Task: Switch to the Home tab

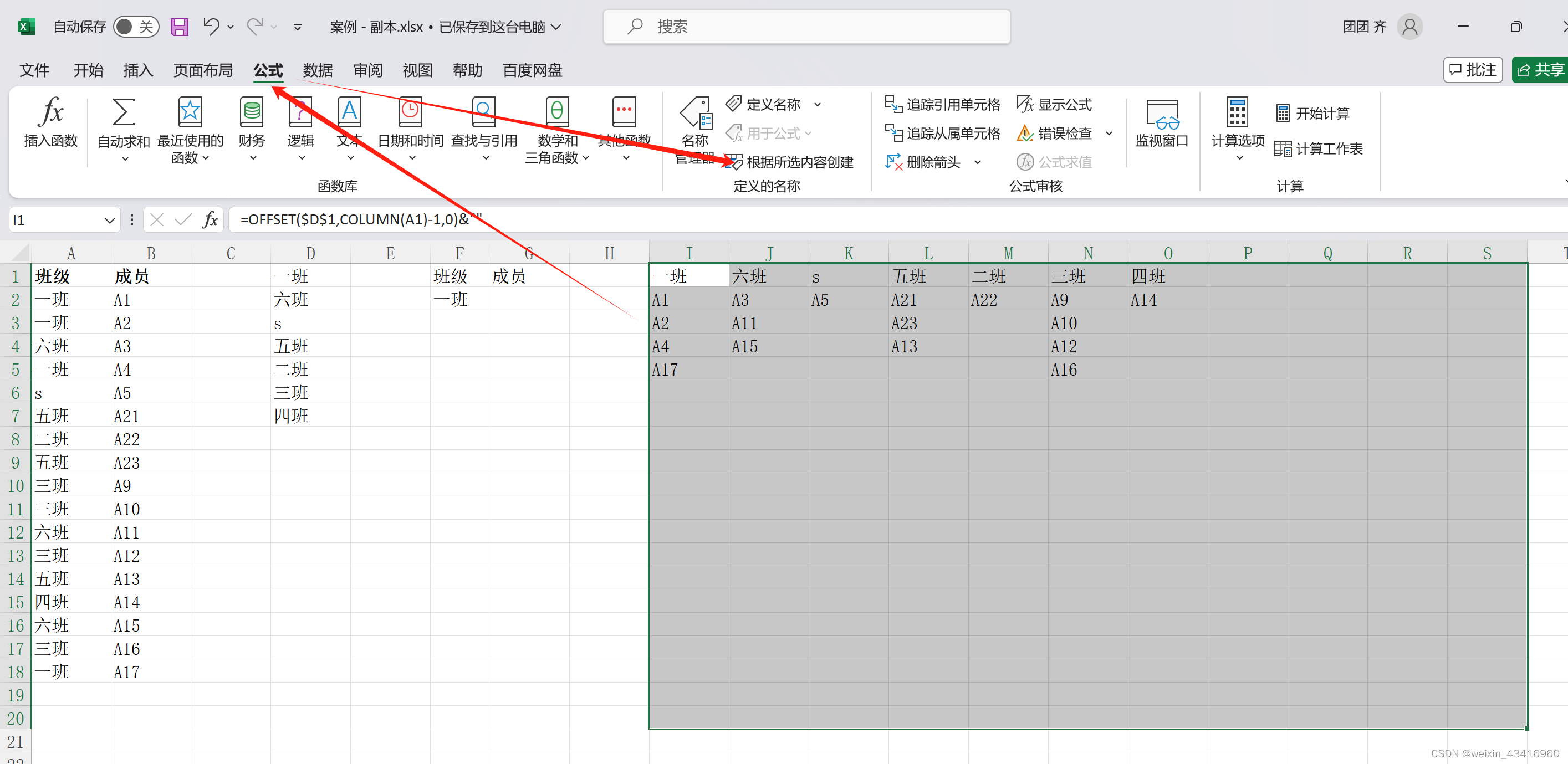Action: pos(88,70)
